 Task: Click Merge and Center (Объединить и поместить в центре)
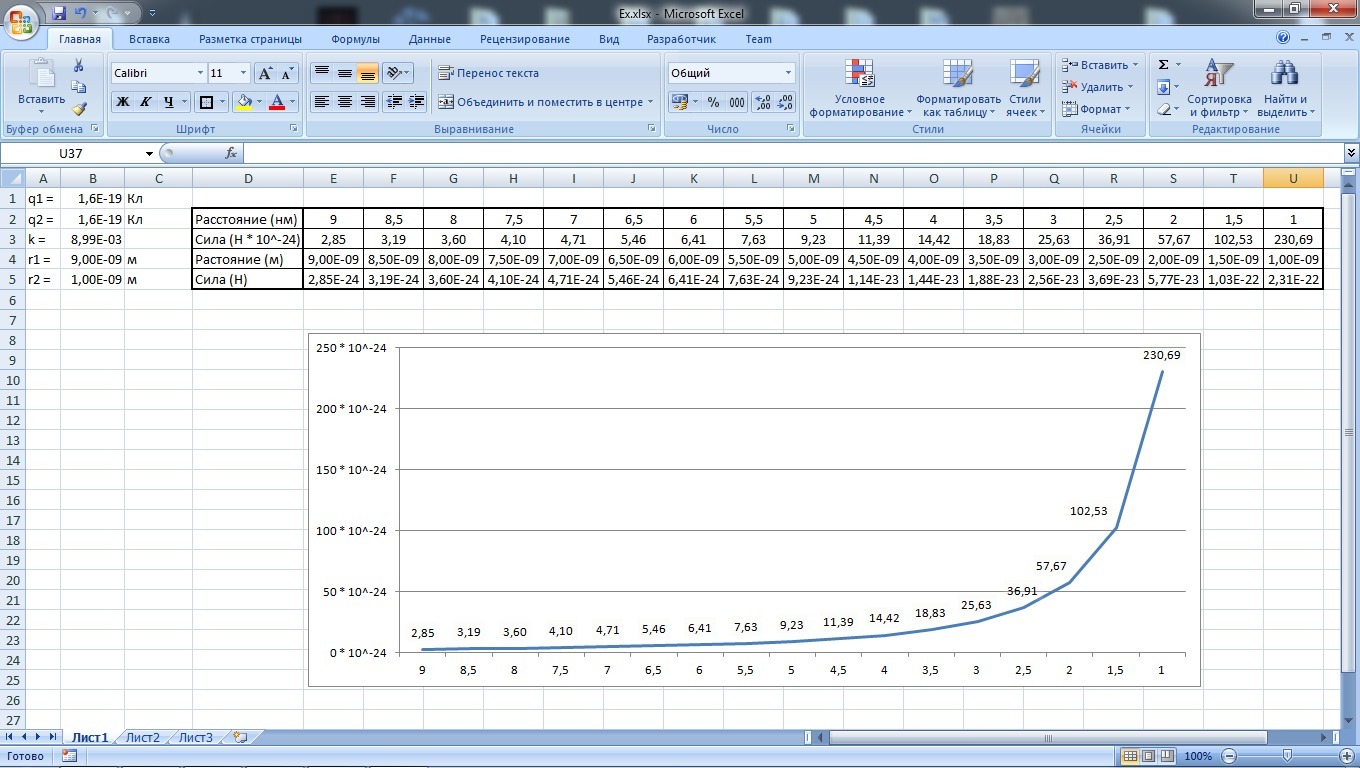click(545, 102)
